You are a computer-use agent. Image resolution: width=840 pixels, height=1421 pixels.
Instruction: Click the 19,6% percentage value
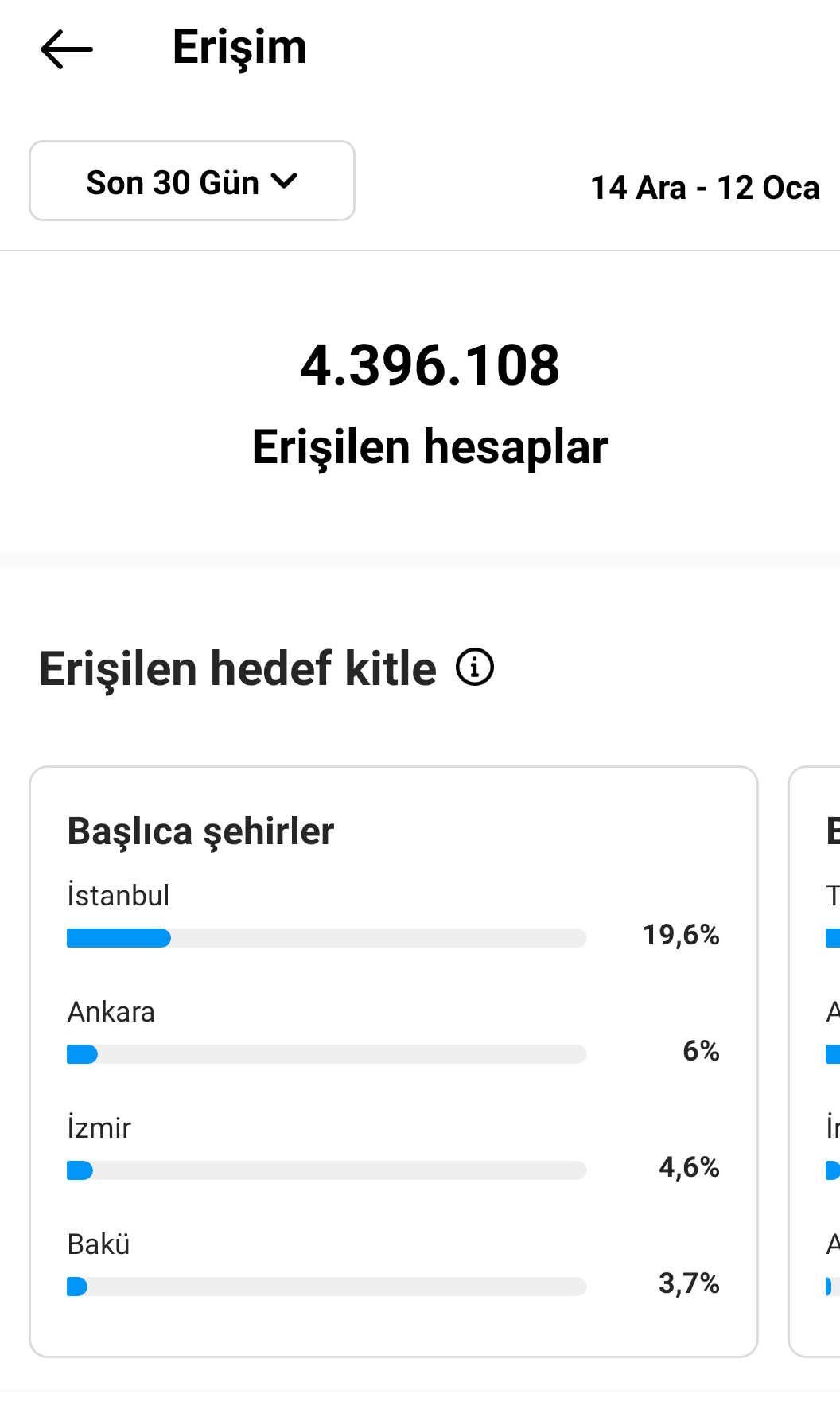pyautogui.click(x=681, y=935)
